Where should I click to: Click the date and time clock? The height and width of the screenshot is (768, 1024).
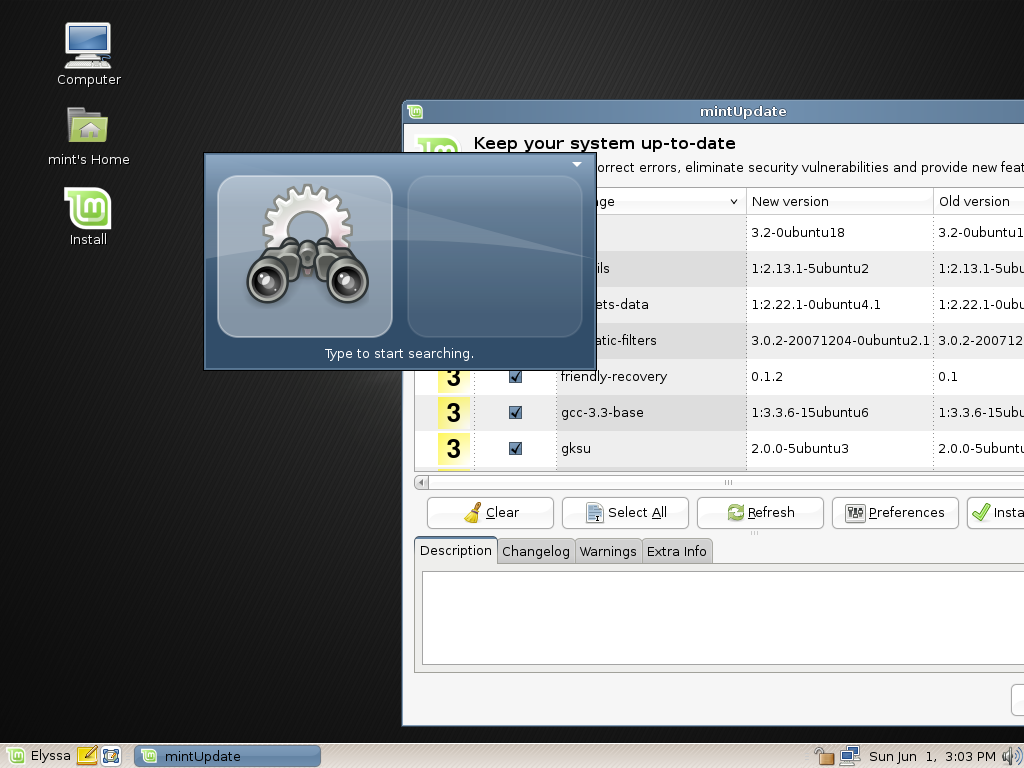932,757
